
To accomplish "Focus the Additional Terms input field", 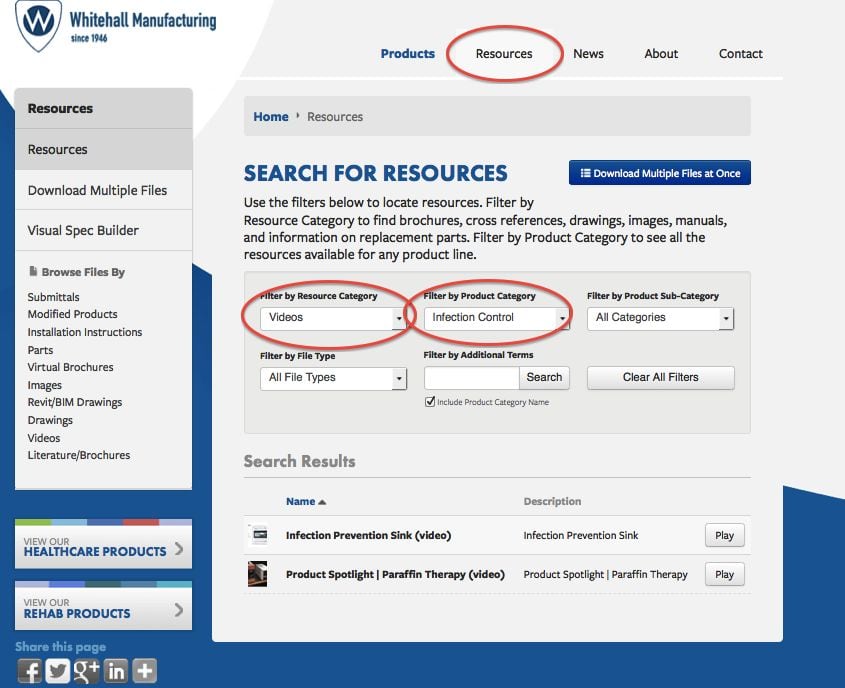I will coord(472,377).
